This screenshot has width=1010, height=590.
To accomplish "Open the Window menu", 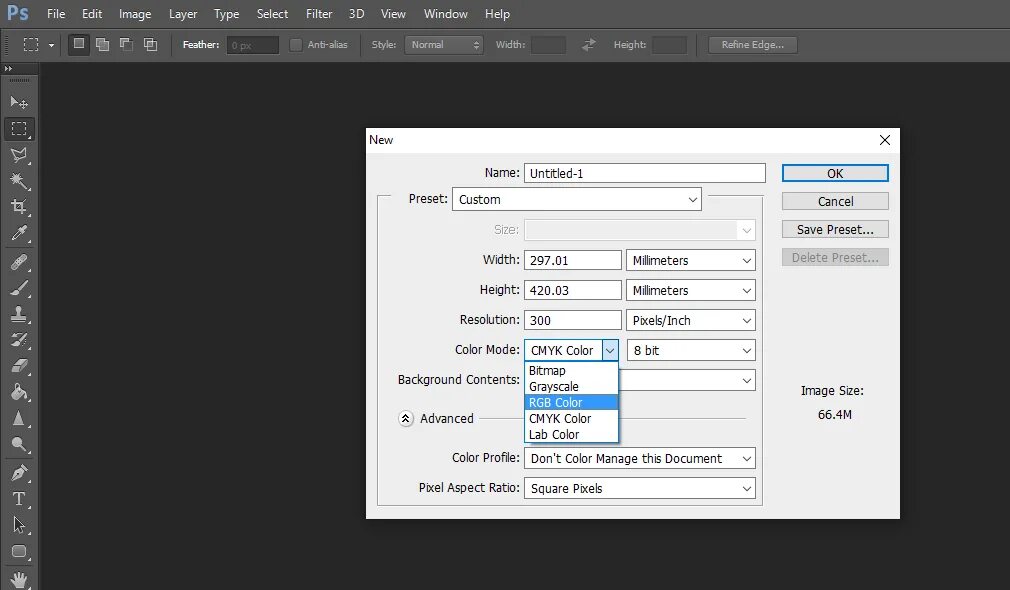I will [x=445, y=14].
